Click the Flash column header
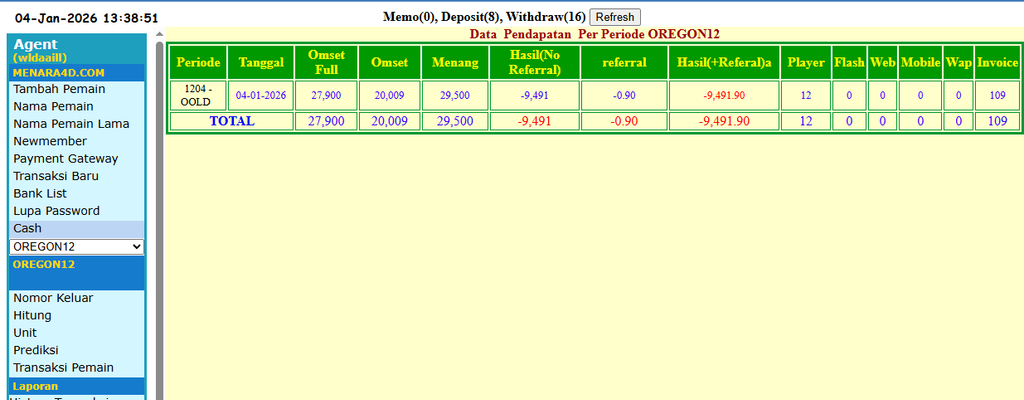1024x400 pixels. click(x=849, y=63)
